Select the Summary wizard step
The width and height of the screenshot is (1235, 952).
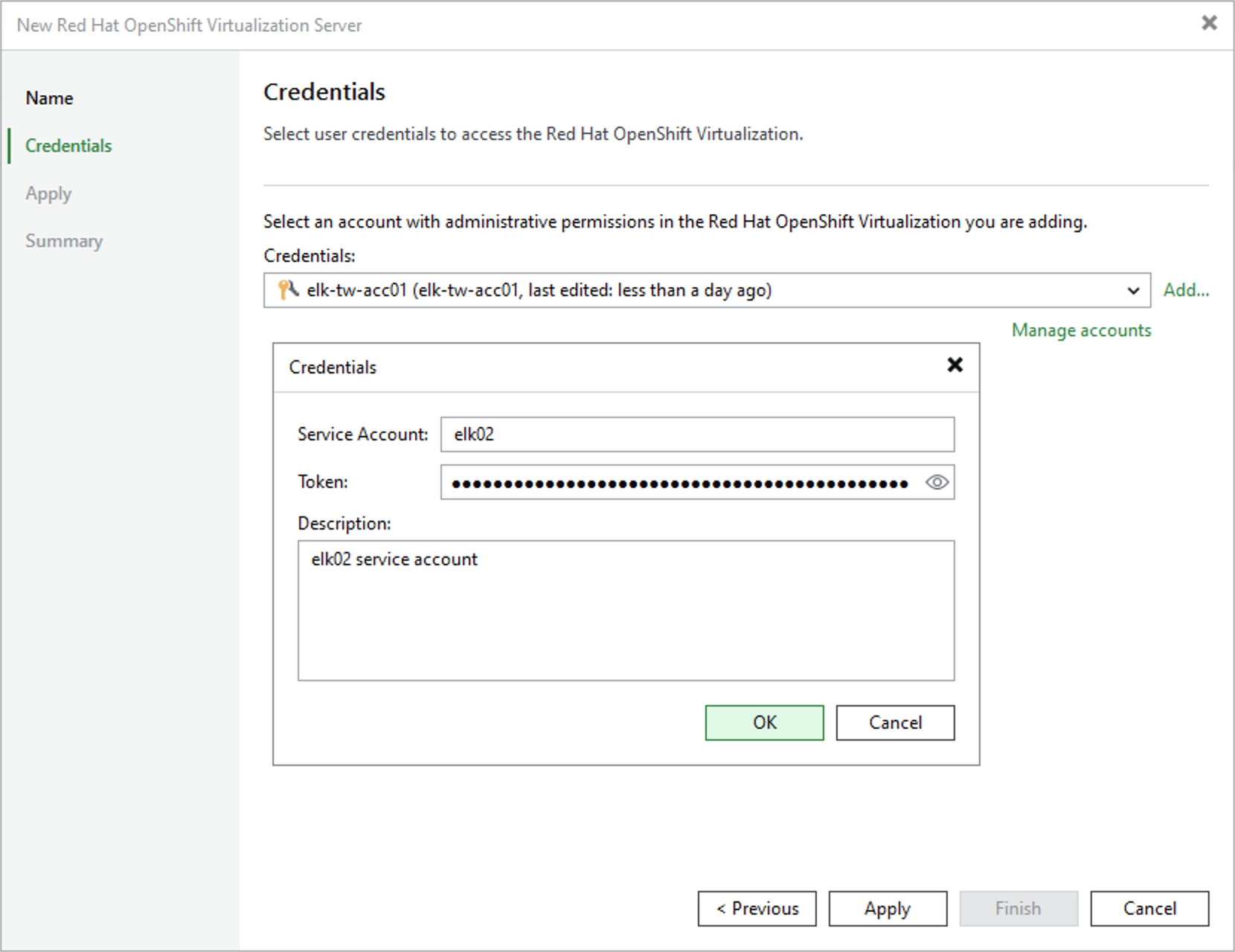[64, 241]
